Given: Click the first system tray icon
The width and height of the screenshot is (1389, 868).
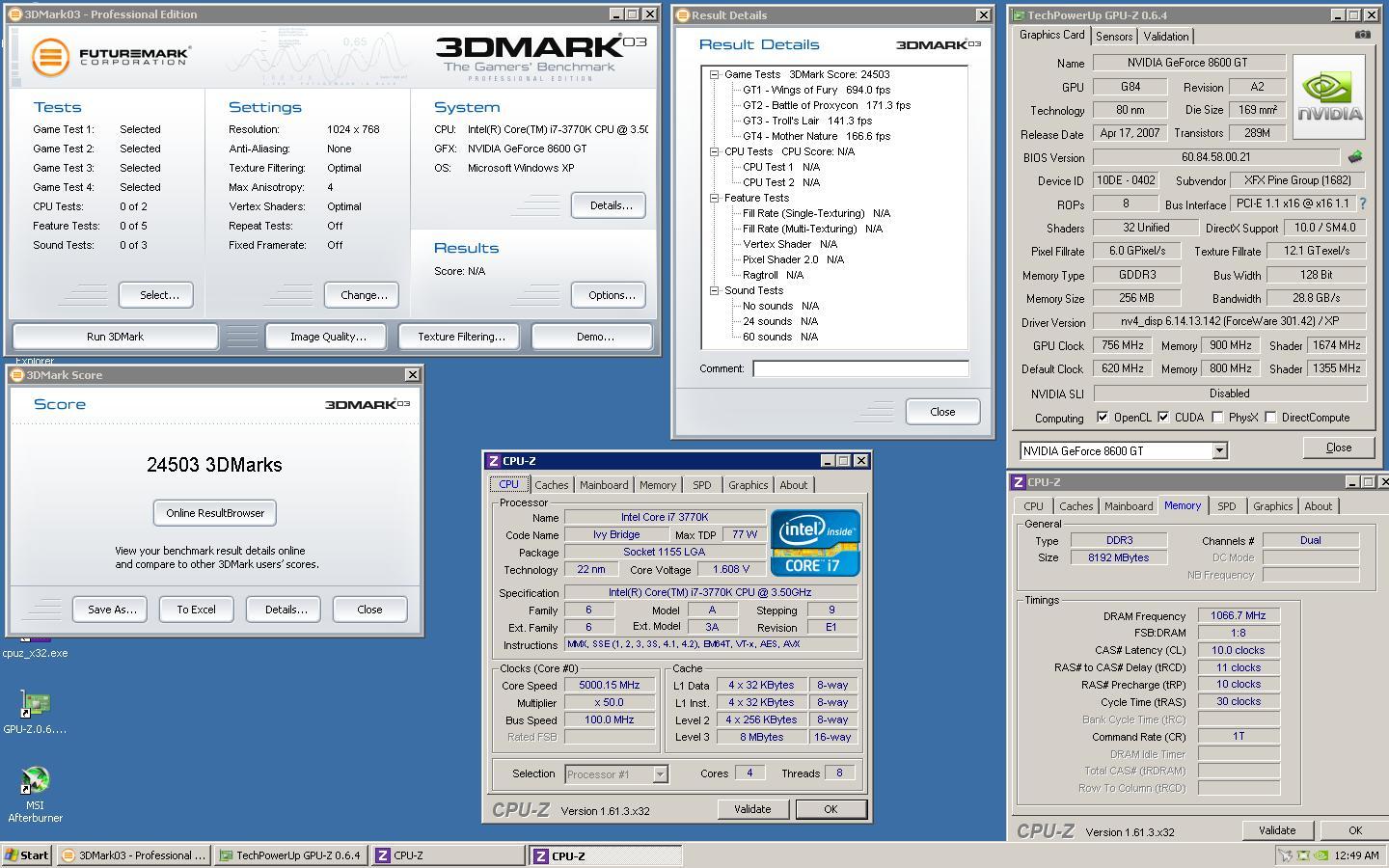Looking at the screenshot, I should click(x=1285, y=855).
